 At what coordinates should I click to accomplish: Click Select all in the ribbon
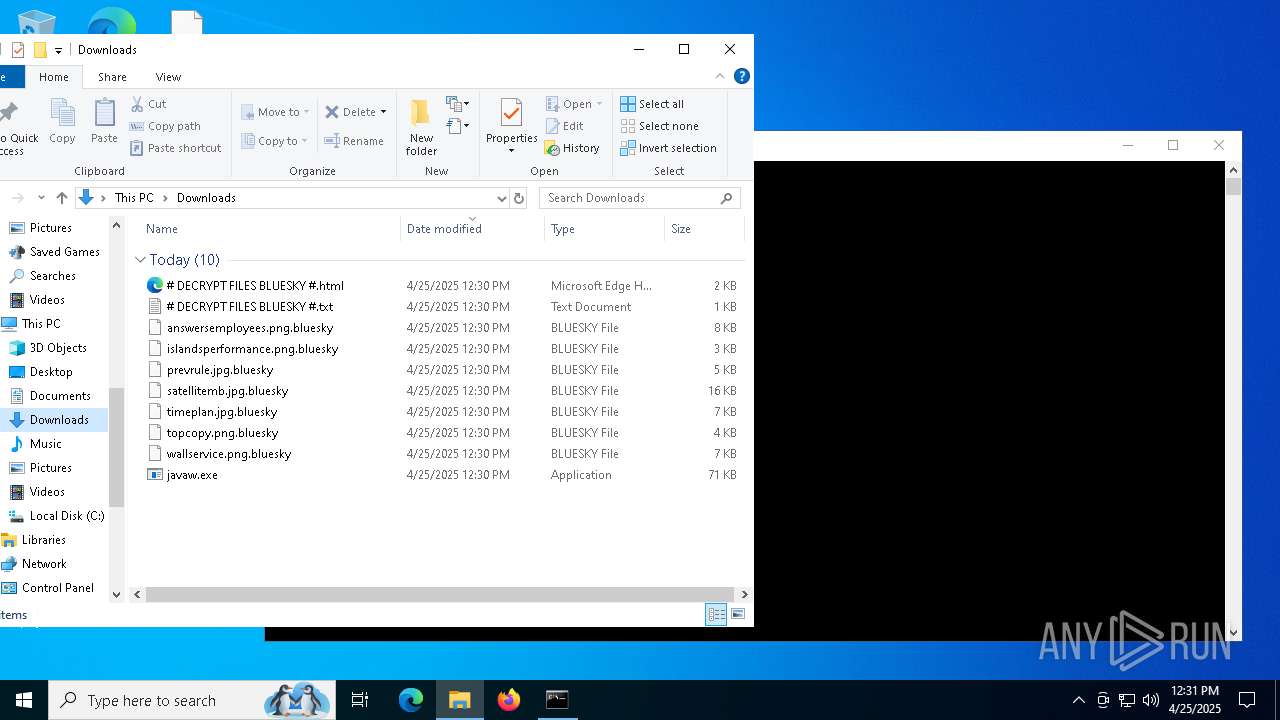(652, 104)
